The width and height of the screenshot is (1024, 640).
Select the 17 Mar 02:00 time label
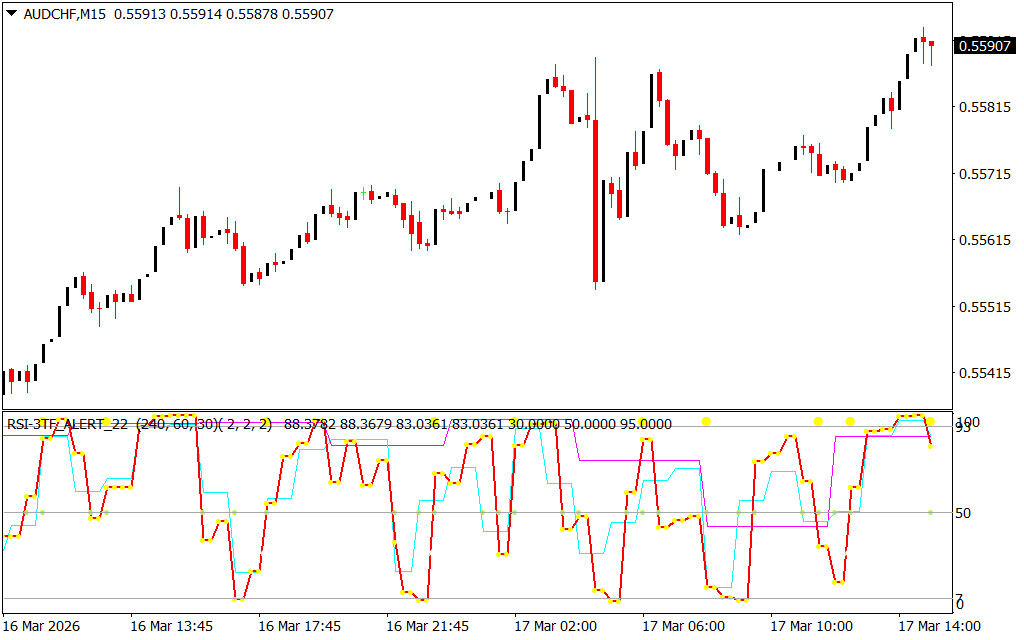coord(555,626)
